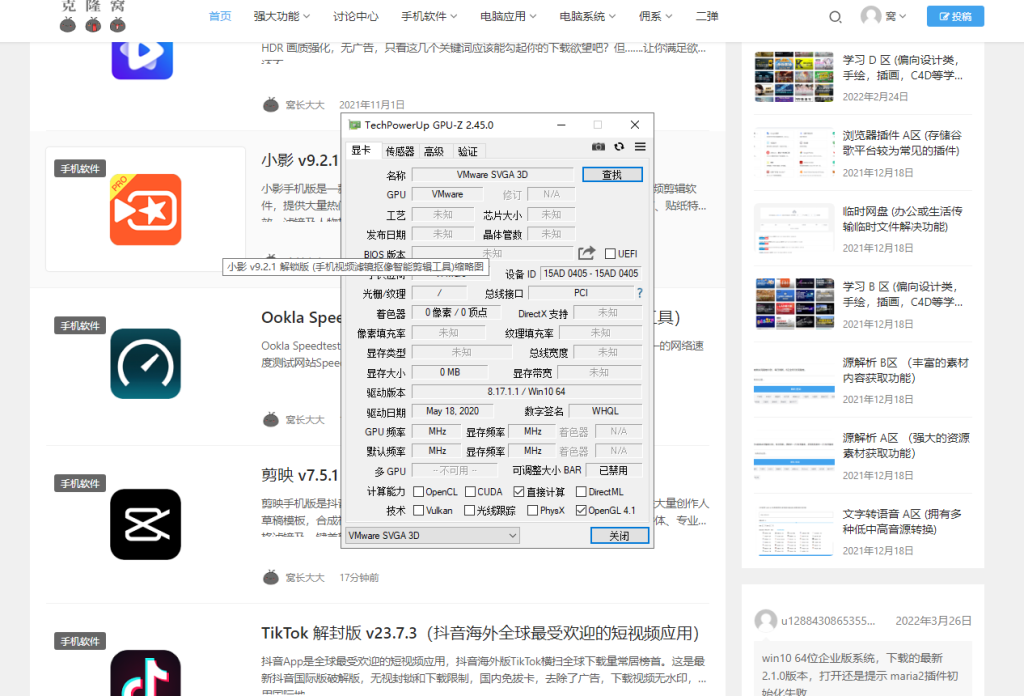Toggle the OpenGL 4.1 checkbox
This screenshot has height=696, width=1024.
[581, 511]
